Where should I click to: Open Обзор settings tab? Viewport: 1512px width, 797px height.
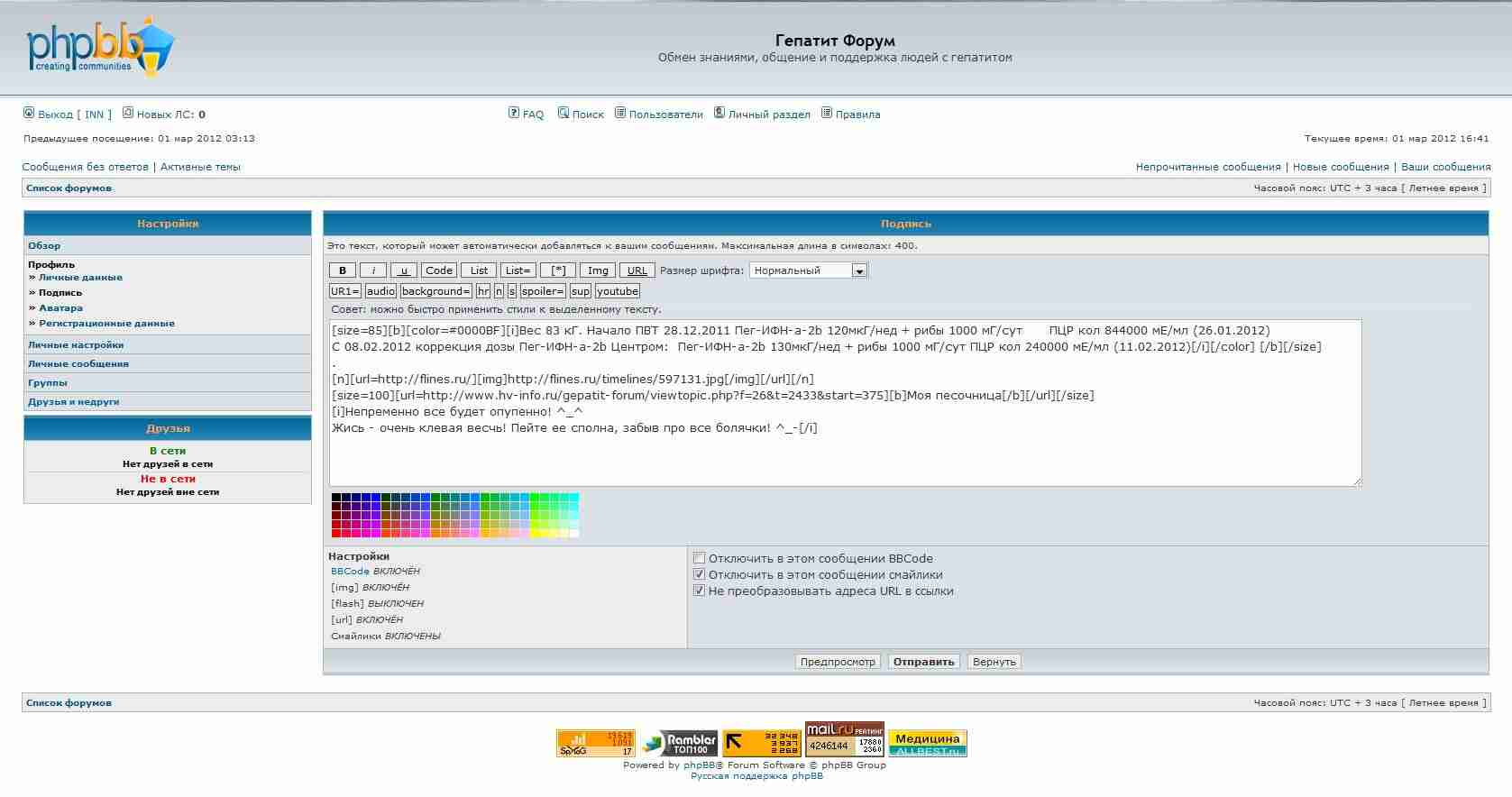click(44, 245)
